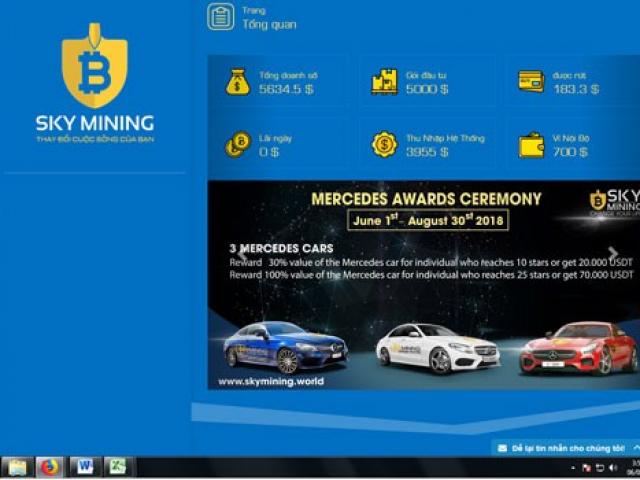
Task: Click the Sky Mining bitcoin shield logo
Action: [94, 71]
